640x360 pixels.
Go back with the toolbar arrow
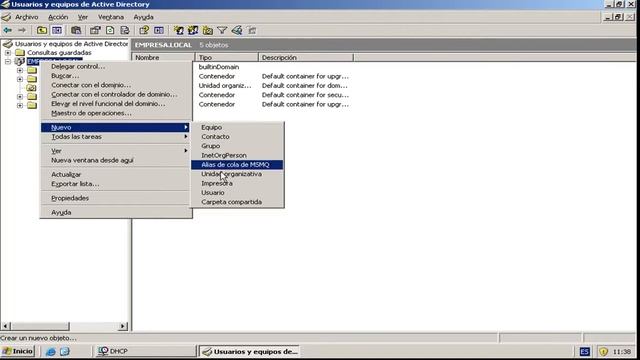(x=7, y=30)
